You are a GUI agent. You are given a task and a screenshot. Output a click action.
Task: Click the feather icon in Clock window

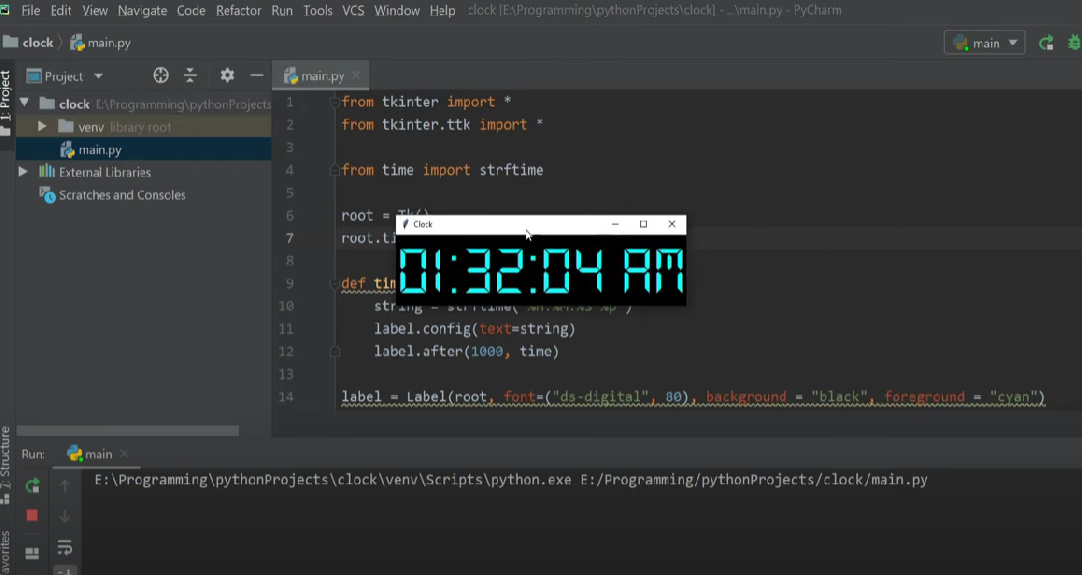click(405, 224)
